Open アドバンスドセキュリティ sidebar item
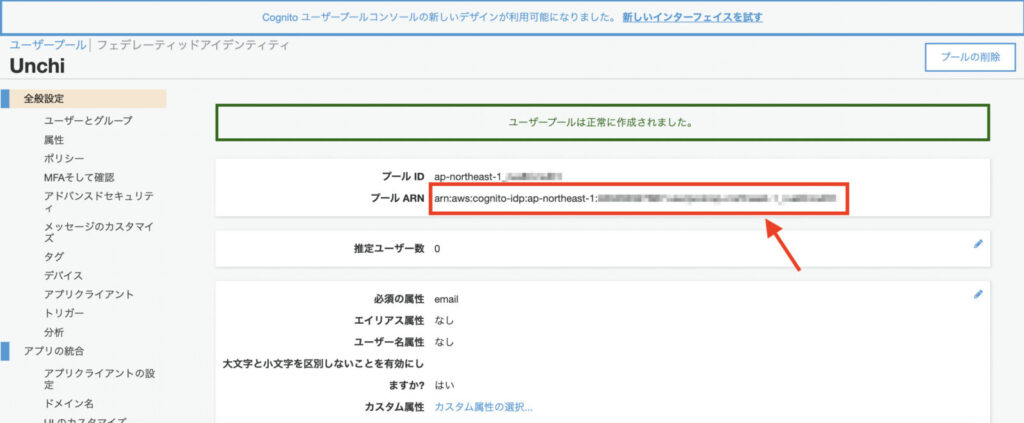This screenshot has width=1024, height=423. point(99,202)
